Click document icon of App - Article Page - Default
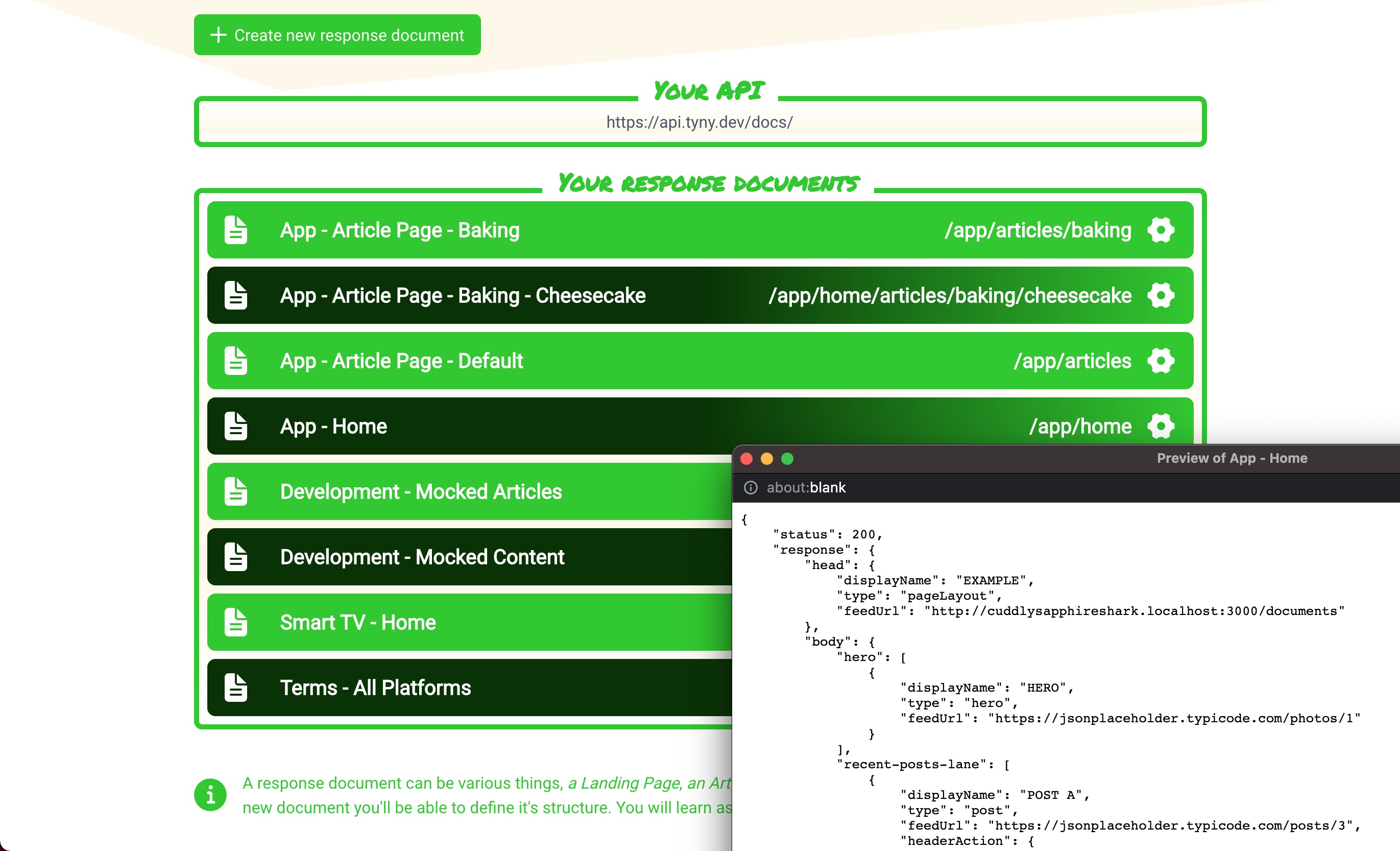Image resolution: width=1400 pixels, height=851 pixels. 236,361
